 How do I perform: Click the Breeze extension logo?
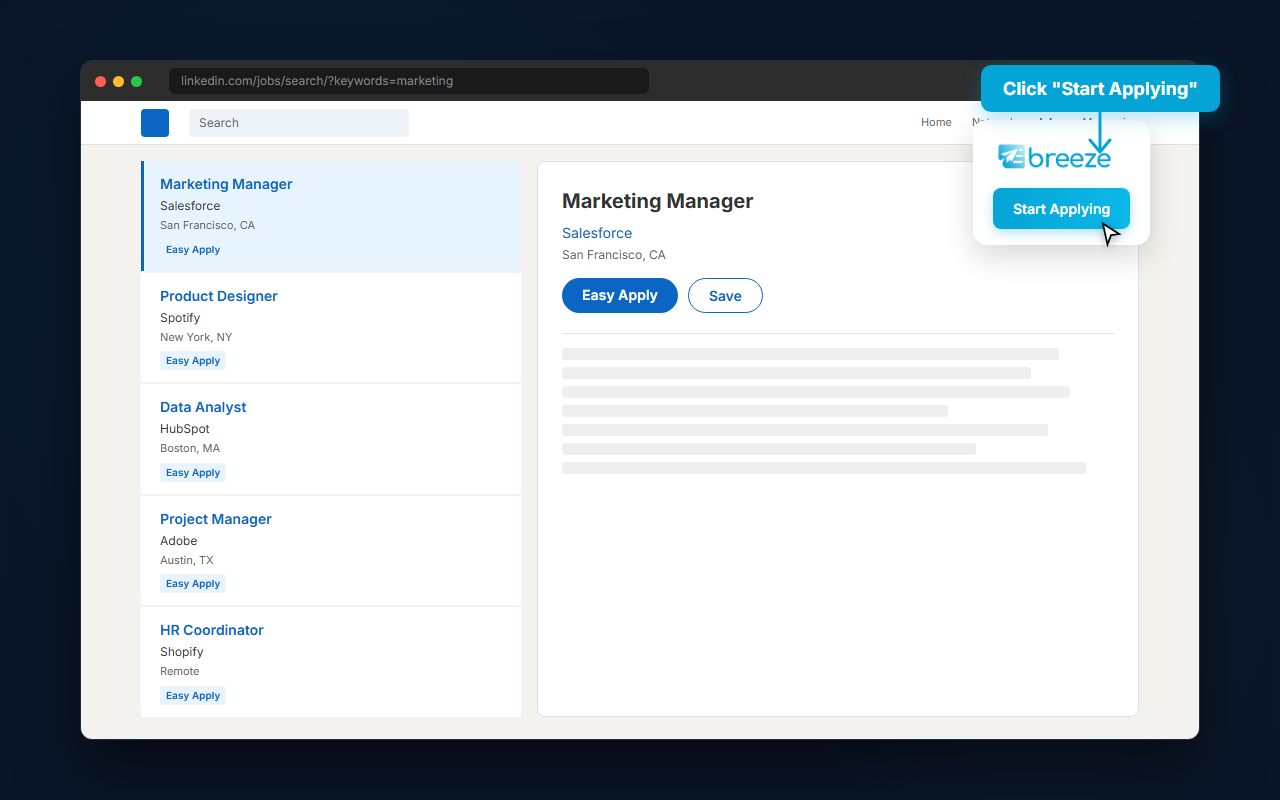click(1053, 155)
